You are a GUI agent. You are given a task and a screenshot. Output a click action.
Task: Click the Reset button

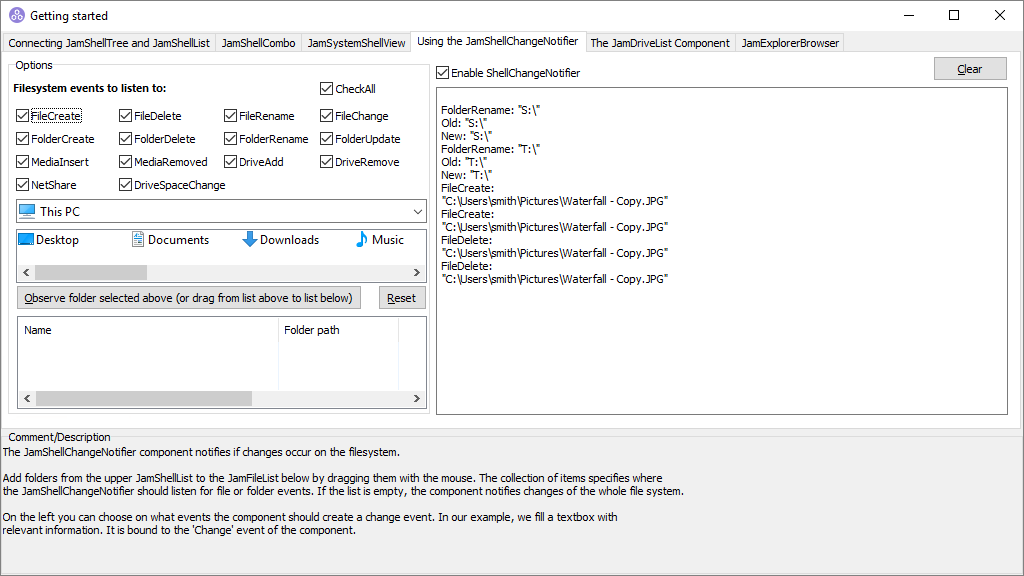pyautogui.click(x=402, y=298)
